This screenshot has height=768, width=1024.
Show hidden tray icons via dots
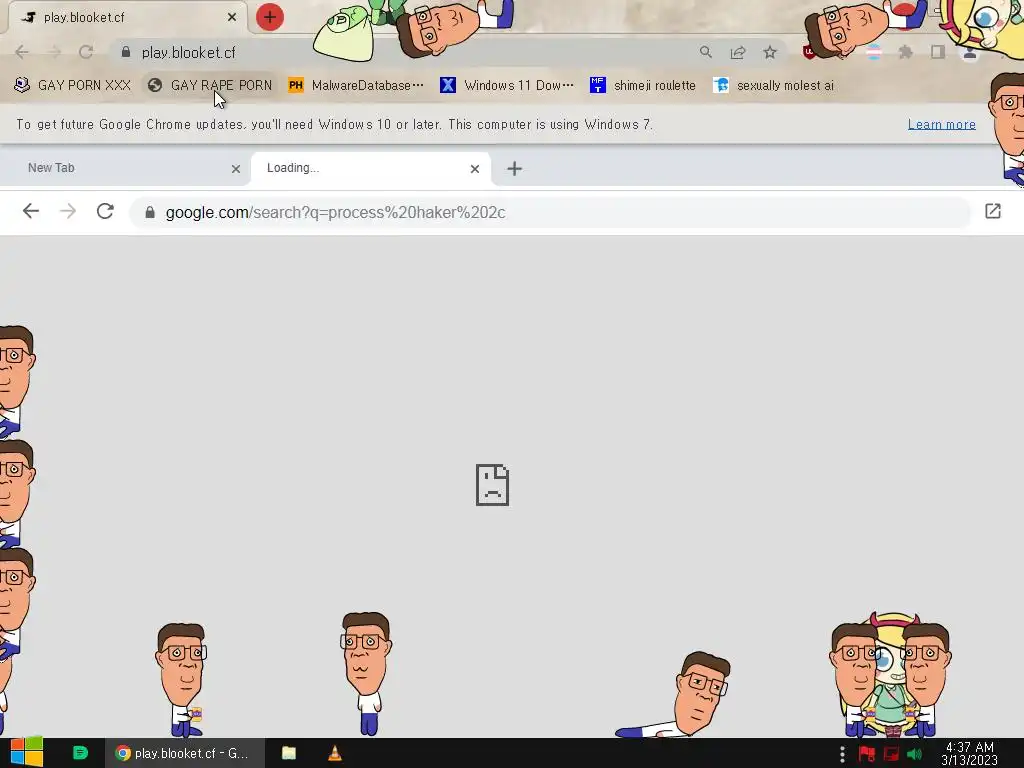click(842, 754)
